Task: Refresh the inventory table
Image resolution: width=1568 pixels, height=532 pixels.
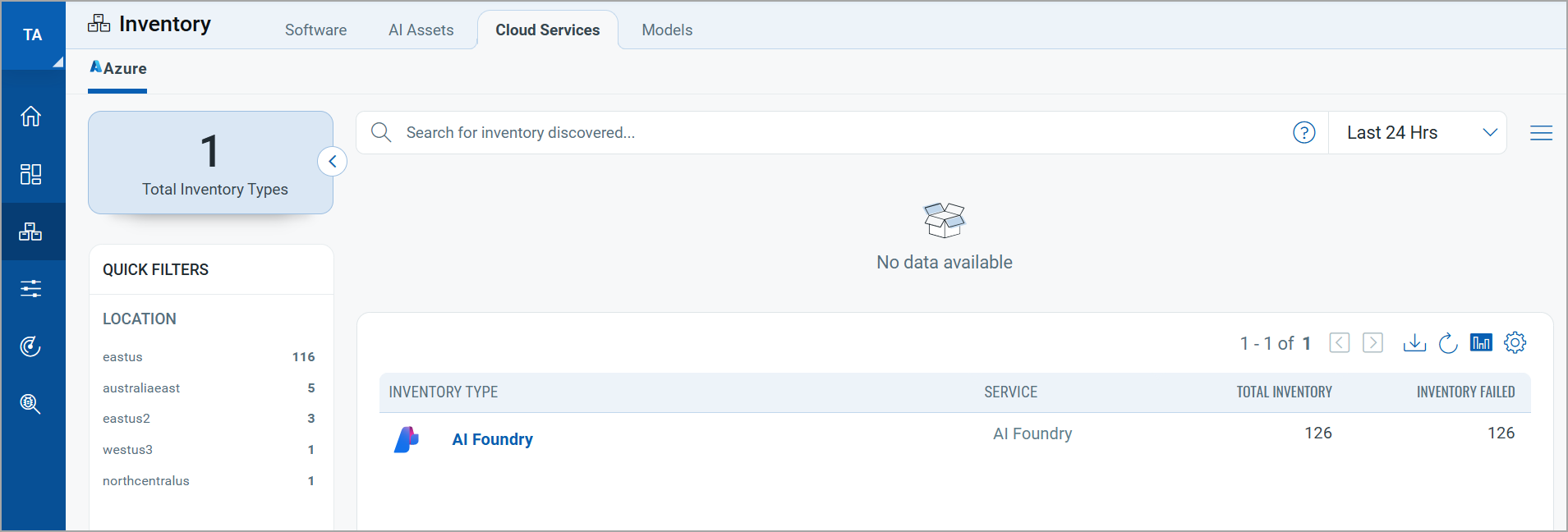Action: pos(1448,342)
